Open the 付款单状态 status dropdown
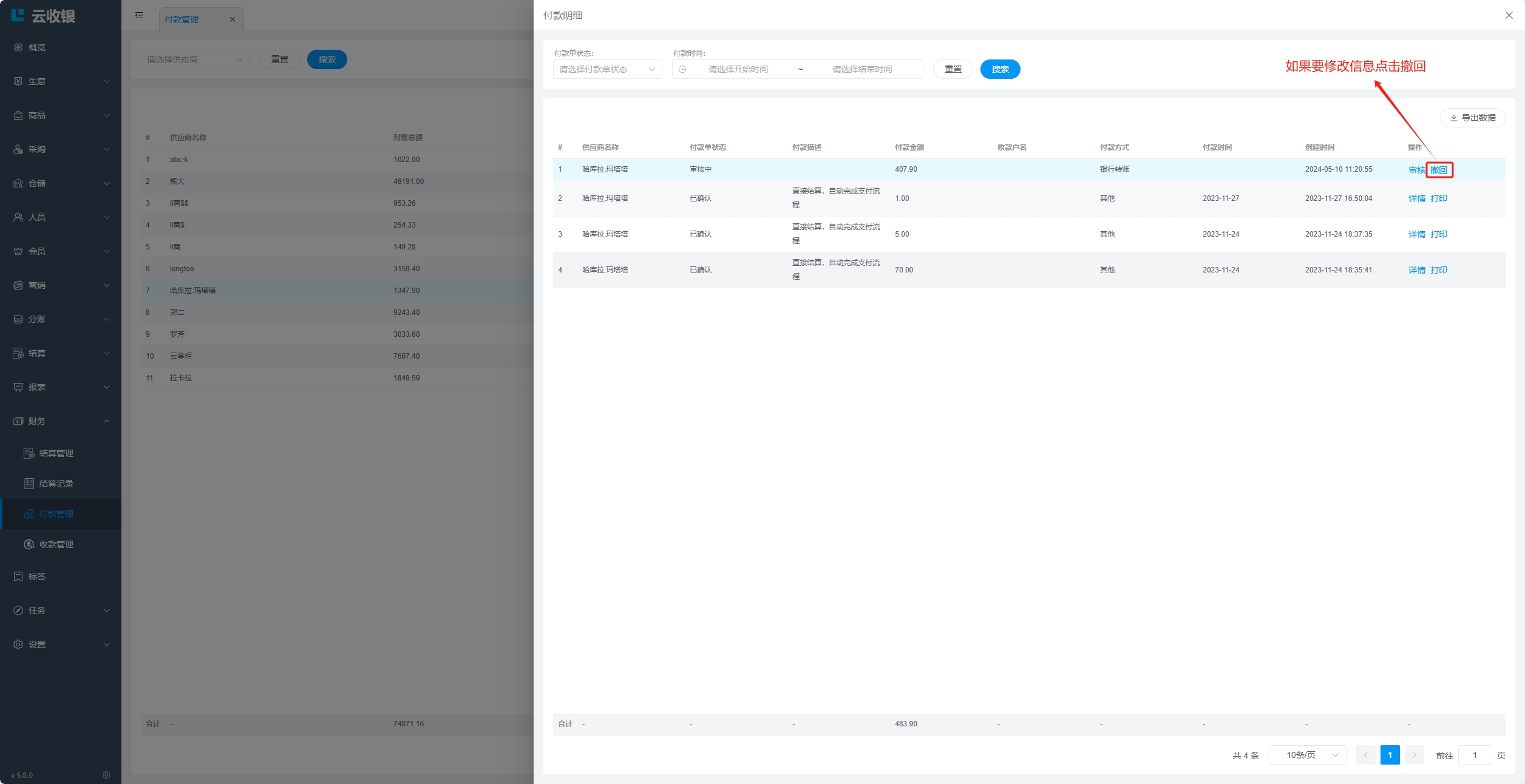 coord(606,69)
